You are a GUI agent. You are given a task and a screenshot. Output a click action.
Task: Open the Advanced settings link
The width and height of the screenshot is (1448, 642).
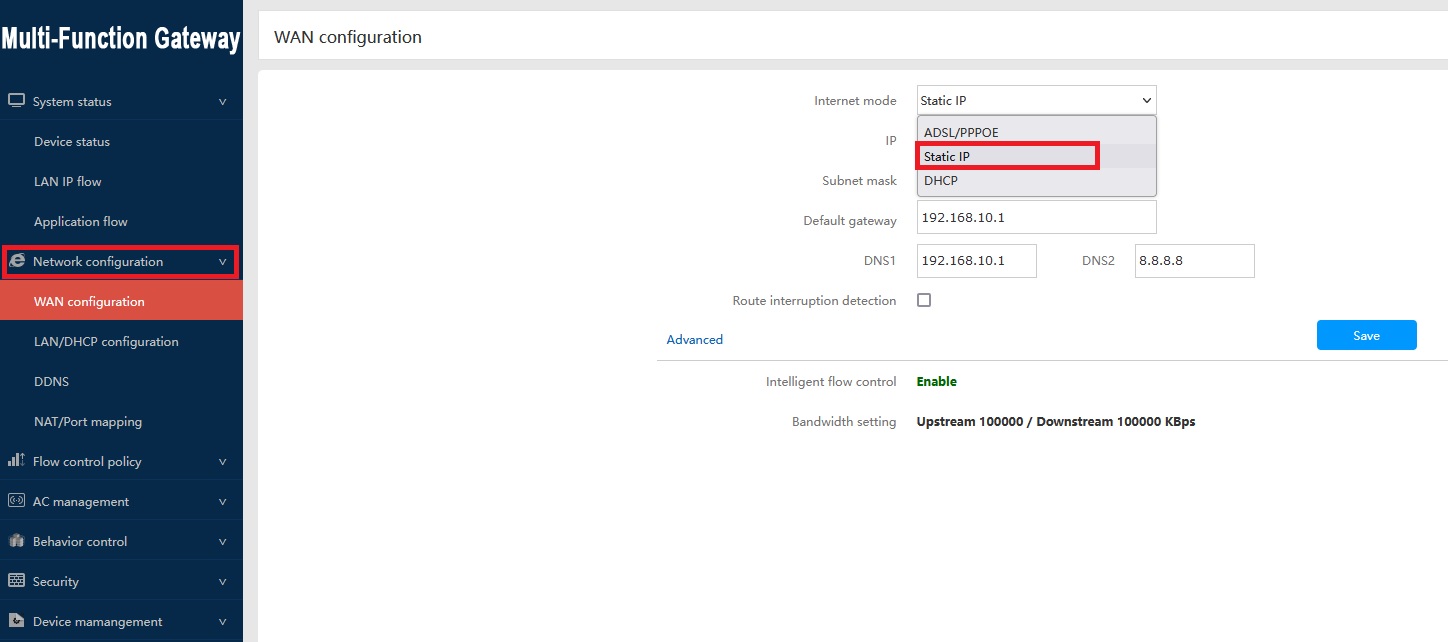pos(694,340)
